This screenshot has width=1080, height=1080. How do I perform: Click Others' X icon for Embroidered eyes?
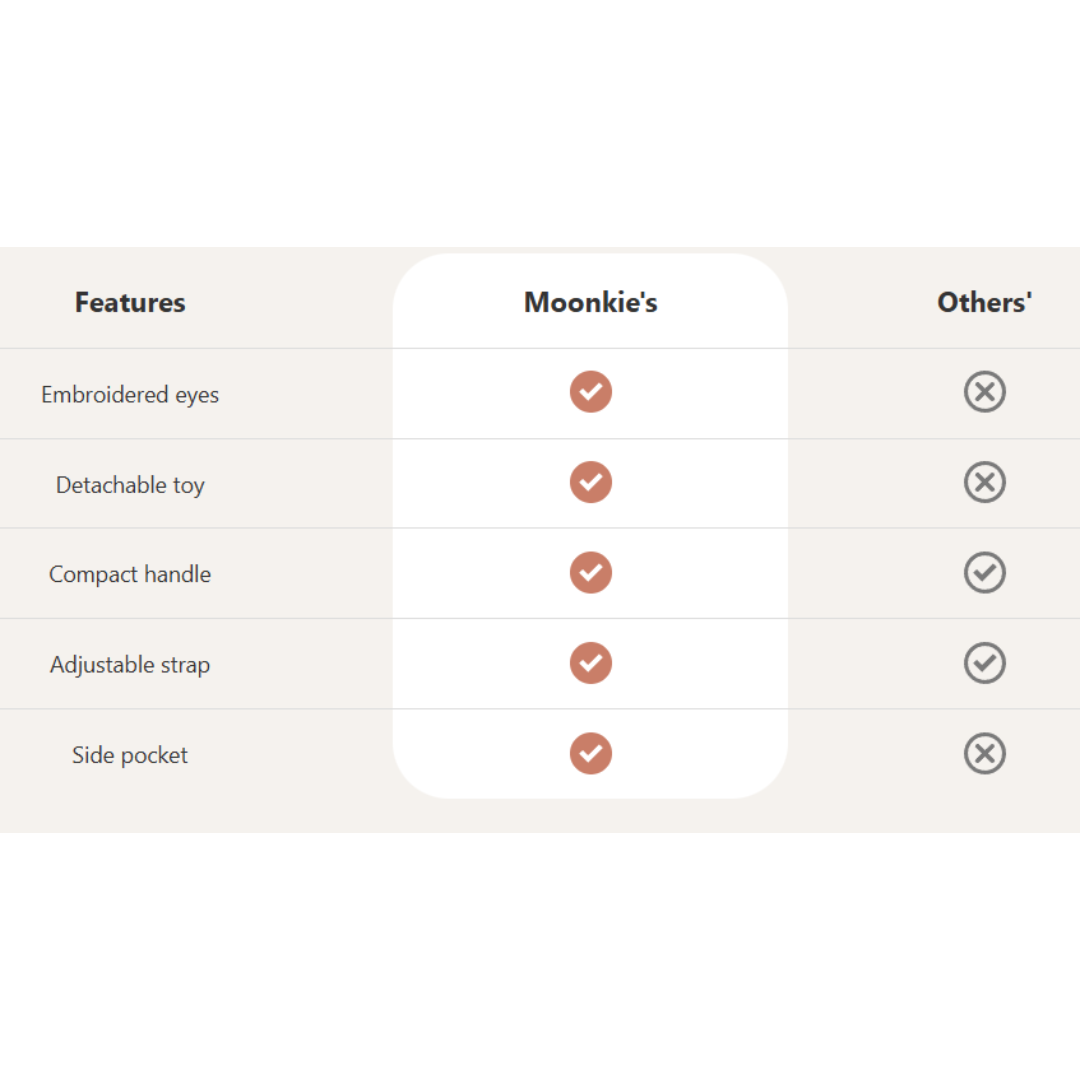pyautogui.click(x=985, y=392)
